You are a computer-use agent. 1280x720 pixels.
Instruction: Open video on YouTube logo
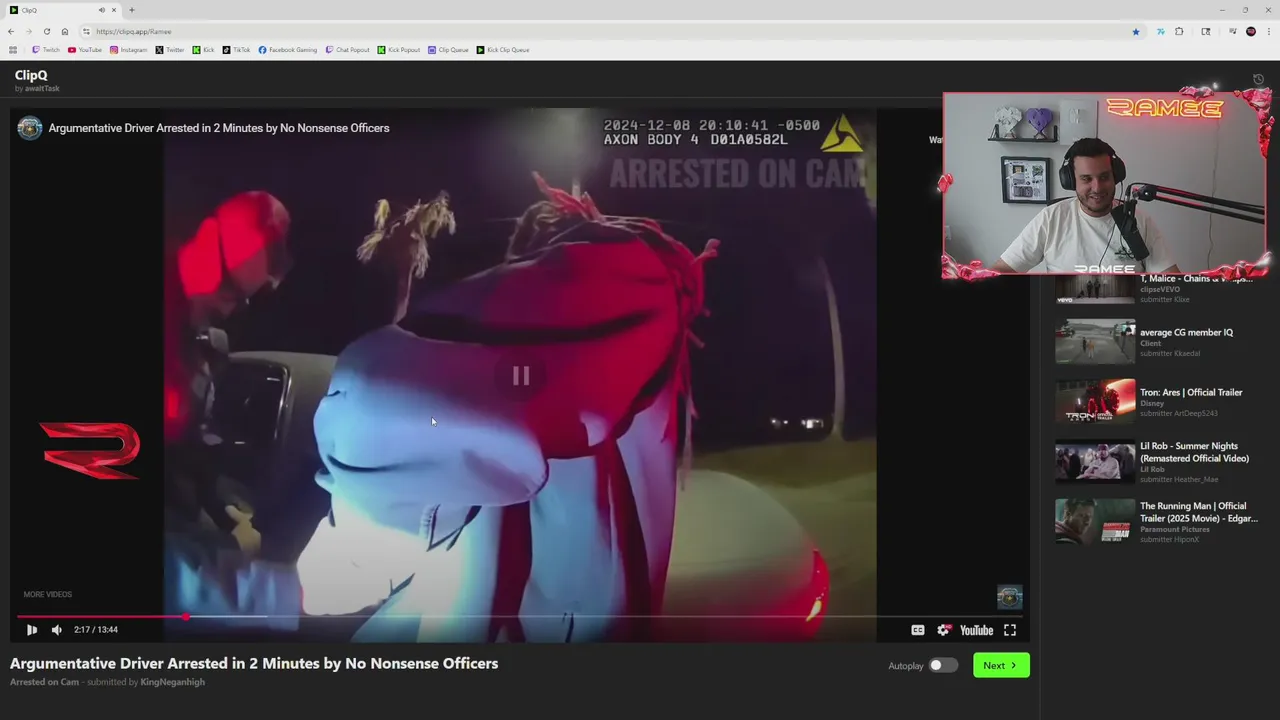pyautogui.click(x=976, y=630)
